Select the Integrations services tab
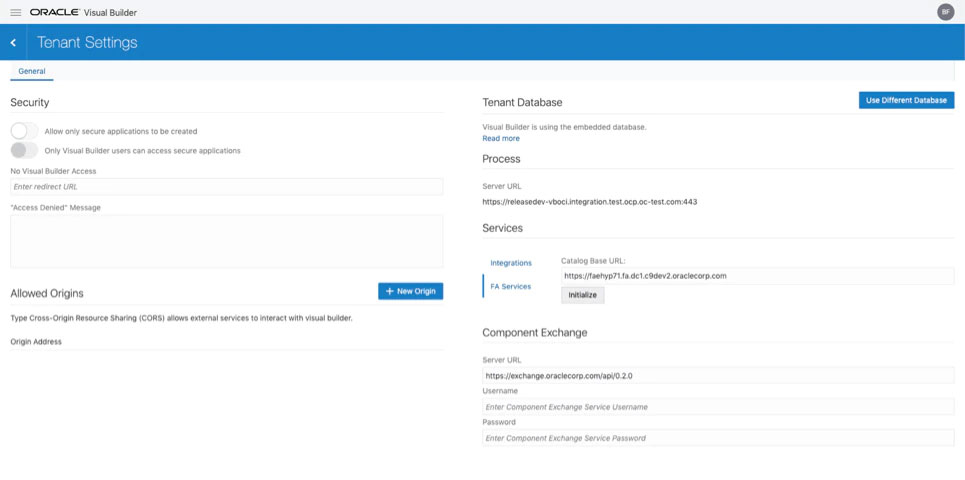Viewport: 965px width, 480px height. [511, 263]
